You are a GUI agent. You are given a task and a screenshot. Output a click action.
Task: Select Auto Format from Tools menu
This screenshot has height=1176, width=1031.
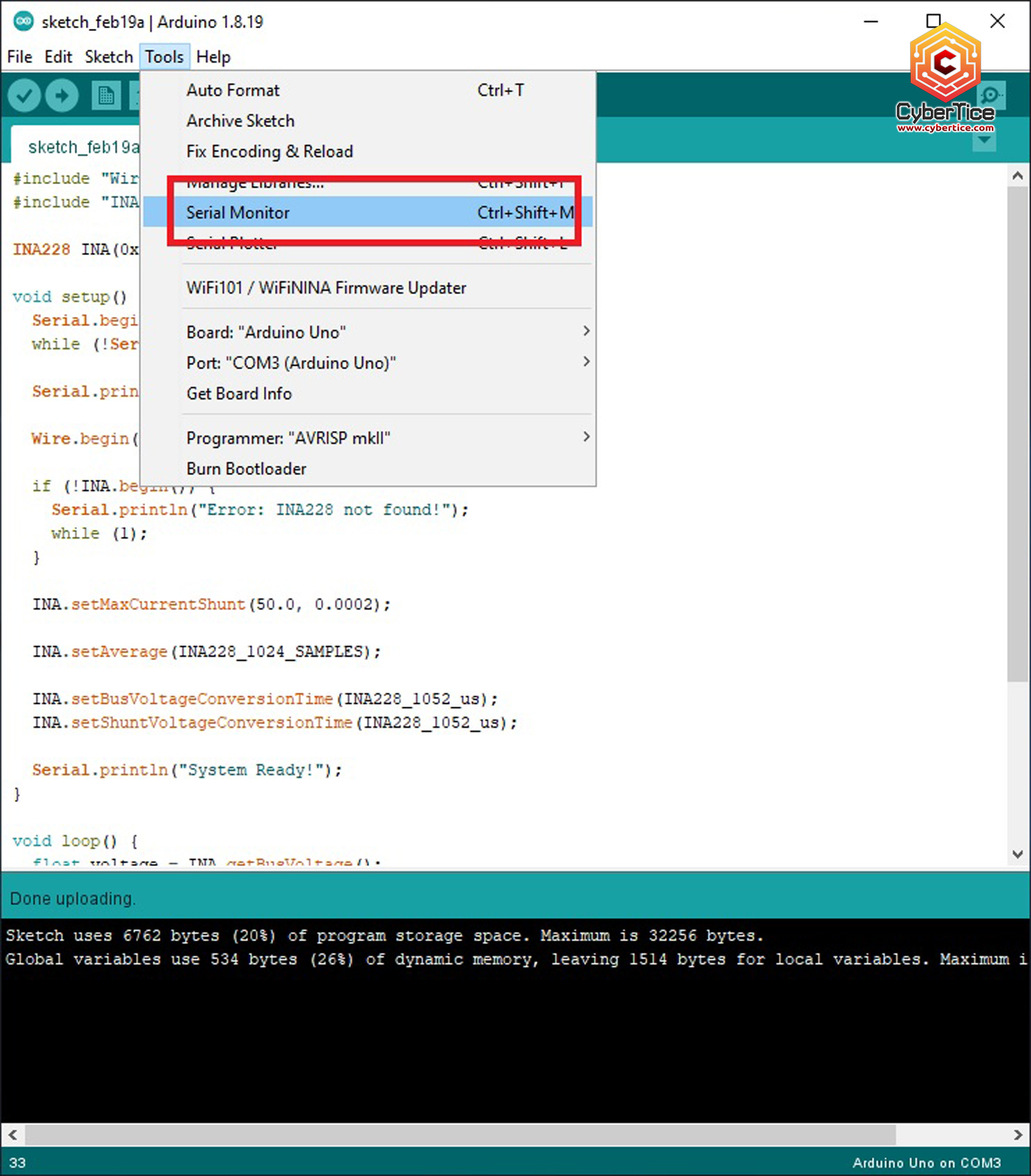tap(368, 90)
